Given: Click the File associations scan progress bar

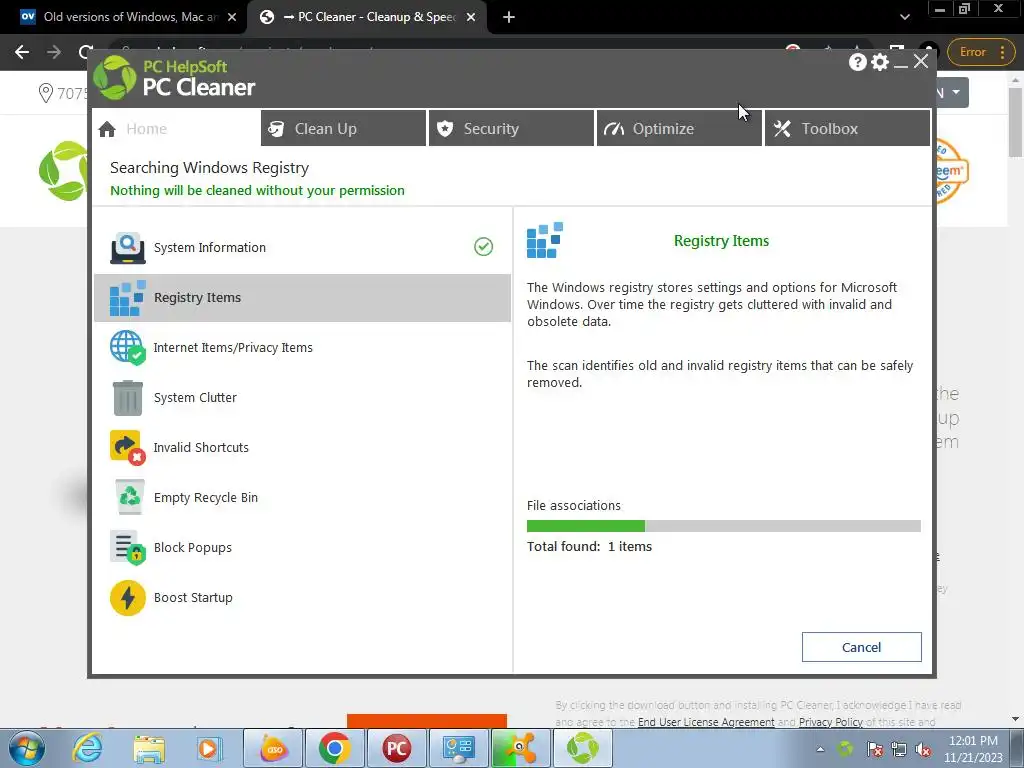Looking at the screenshot, I should click(x=724, y=526).
